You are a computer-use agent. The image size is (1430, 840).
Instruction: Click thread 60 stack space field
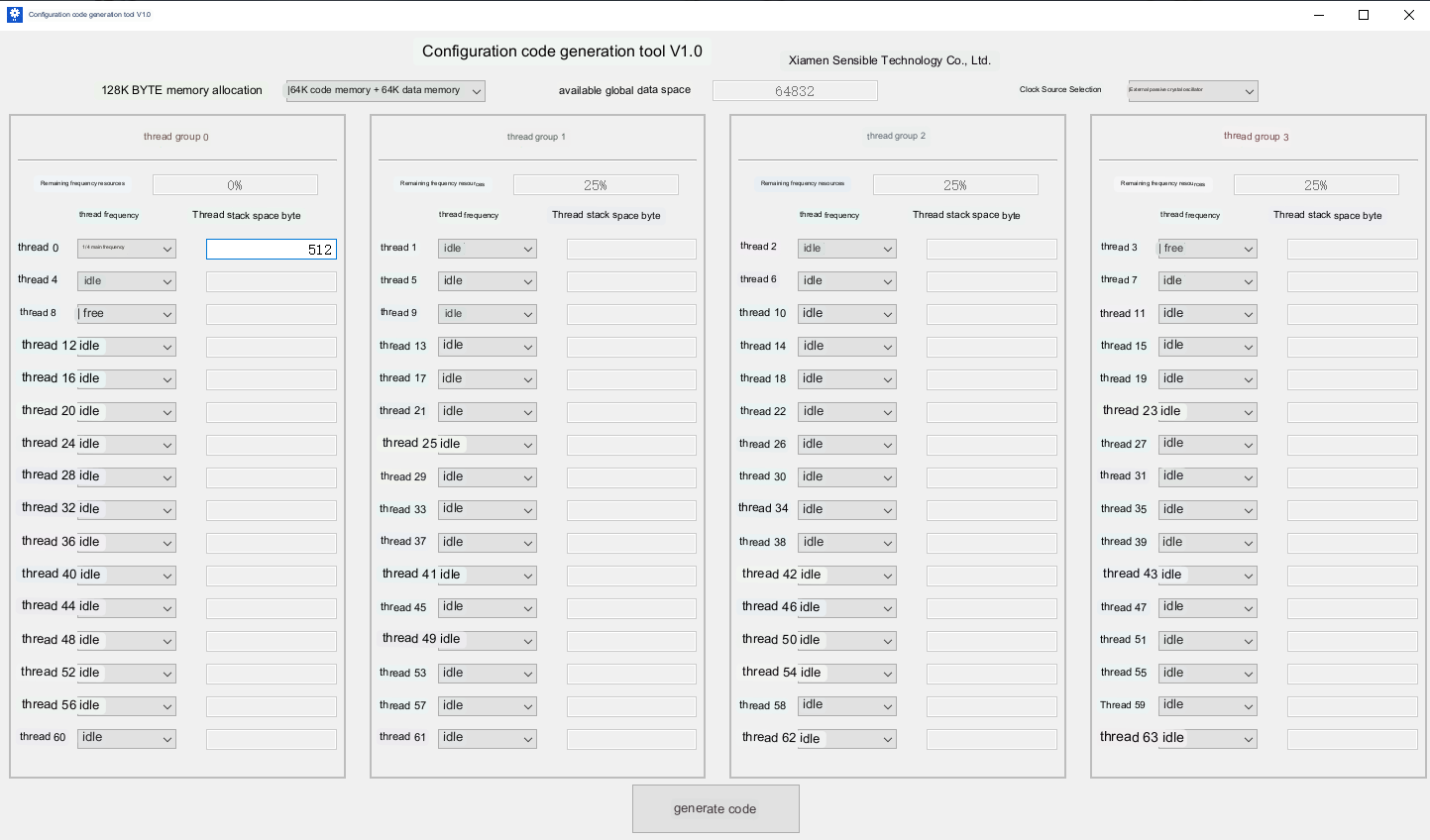tap(272, 740)
